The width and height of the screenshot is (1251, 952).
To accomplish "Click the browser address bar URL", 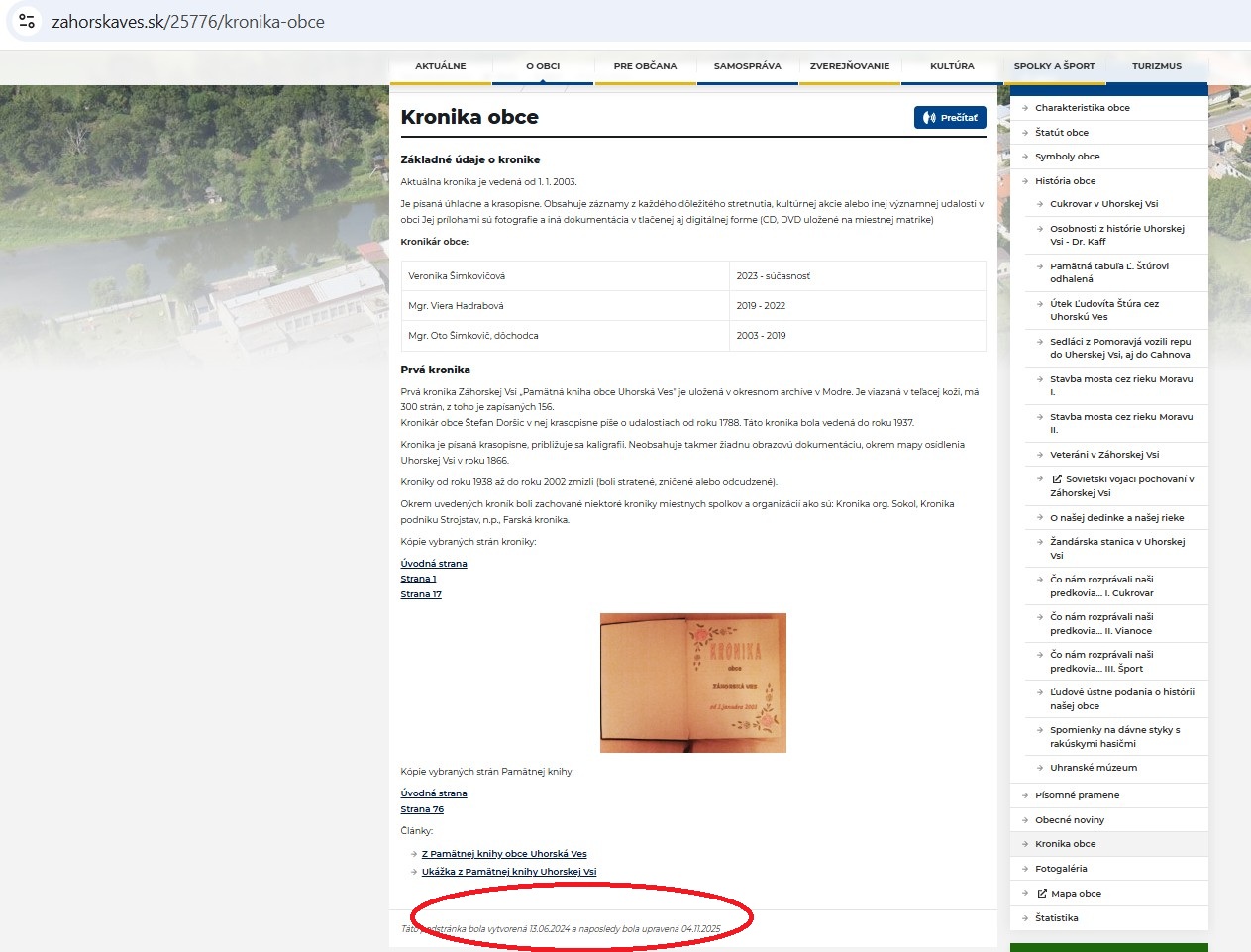I will [188, 22].
